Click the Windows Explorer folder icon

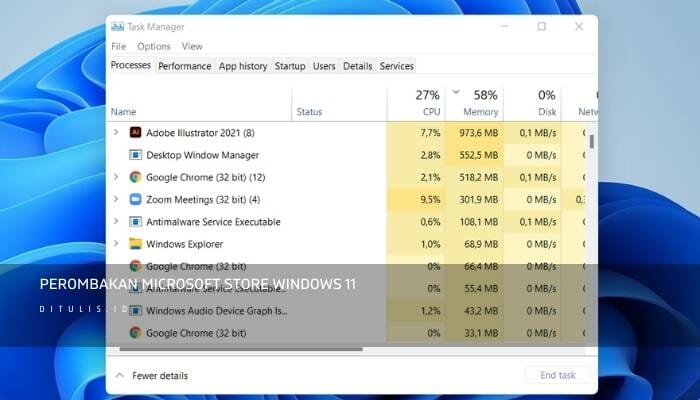click(x=135, y=244)
